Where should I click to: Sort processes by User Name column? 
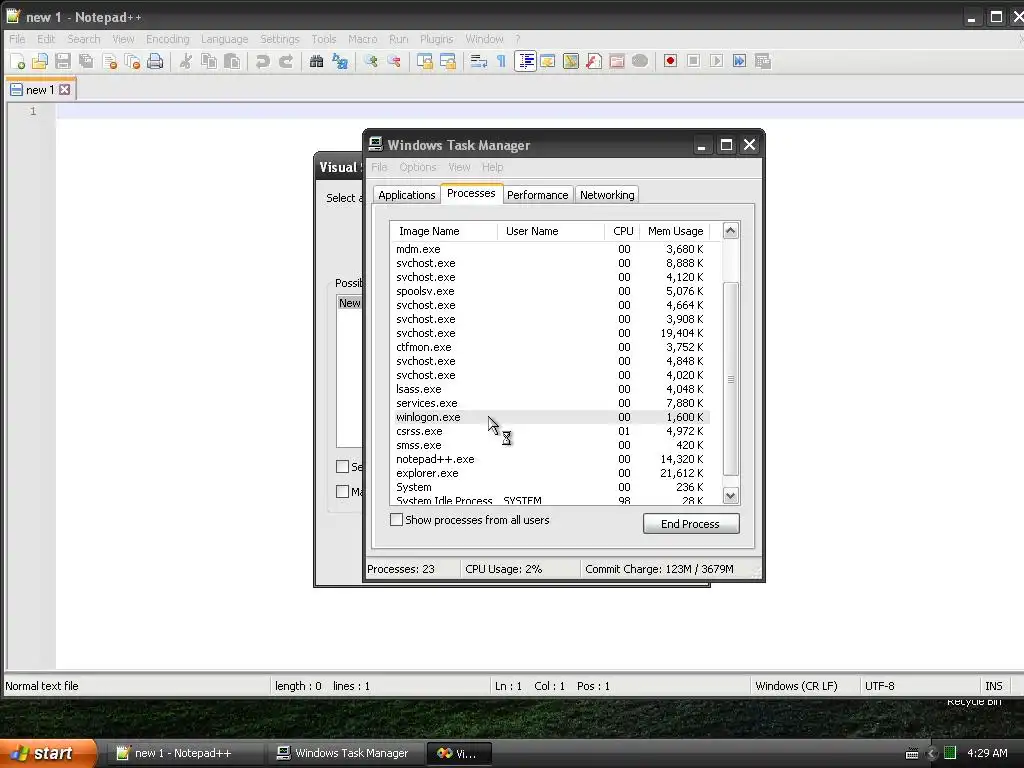pyautogui.click(x=551, y=231)
